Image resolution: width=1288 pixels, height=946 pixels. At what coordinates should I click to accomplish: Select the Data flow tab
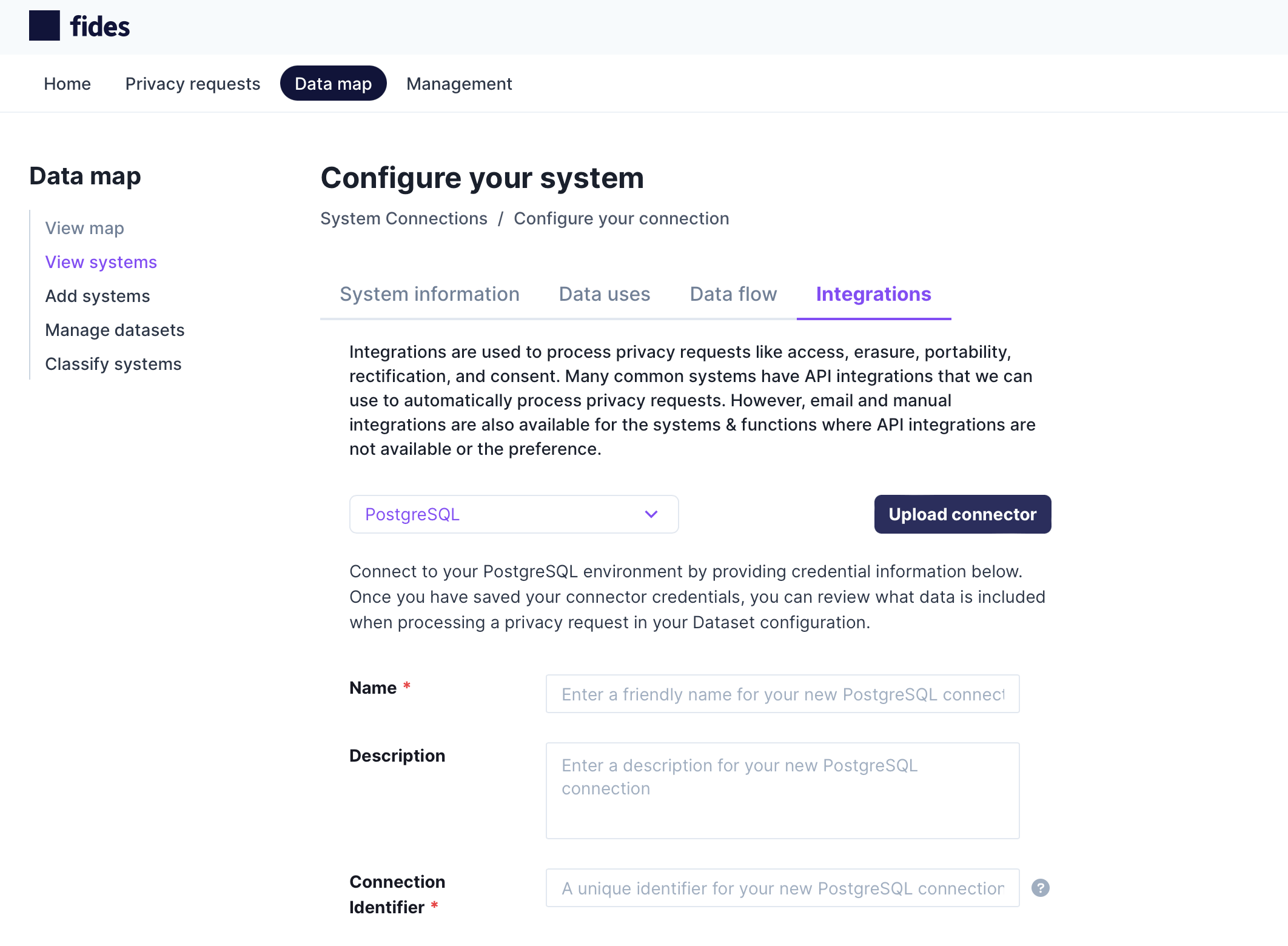(733, 294)
